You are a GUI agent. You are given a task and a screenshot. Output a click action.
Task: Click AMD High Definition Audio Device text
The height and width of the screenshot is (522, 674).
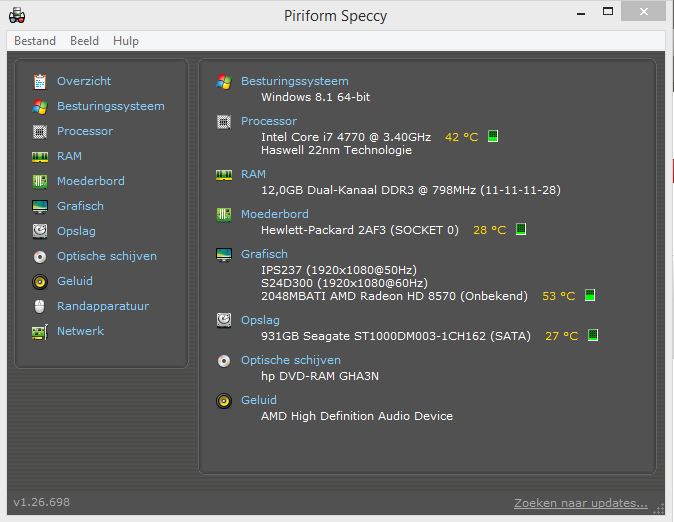357,416
